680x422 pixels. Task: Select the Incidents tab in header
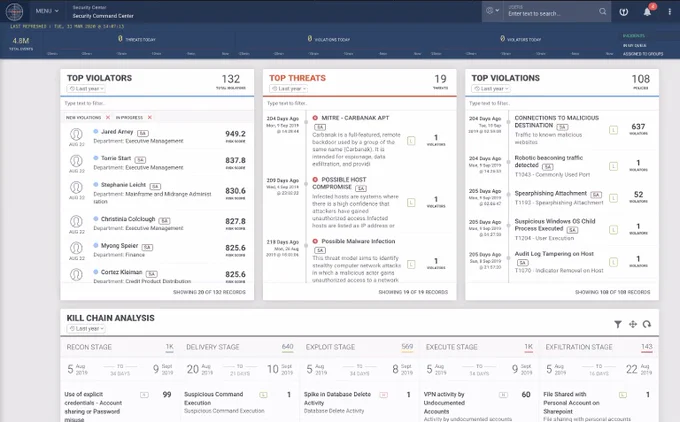pyautogui.click(x=634, y=36)
